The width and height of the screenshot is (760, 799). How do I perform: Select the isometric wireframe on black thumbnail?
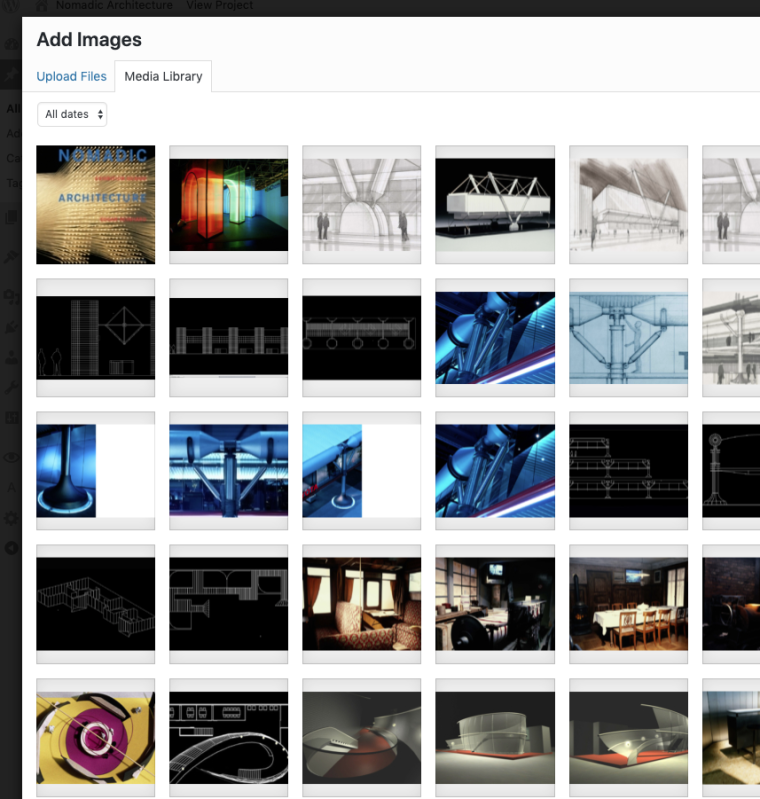click(x=96, y=604)
